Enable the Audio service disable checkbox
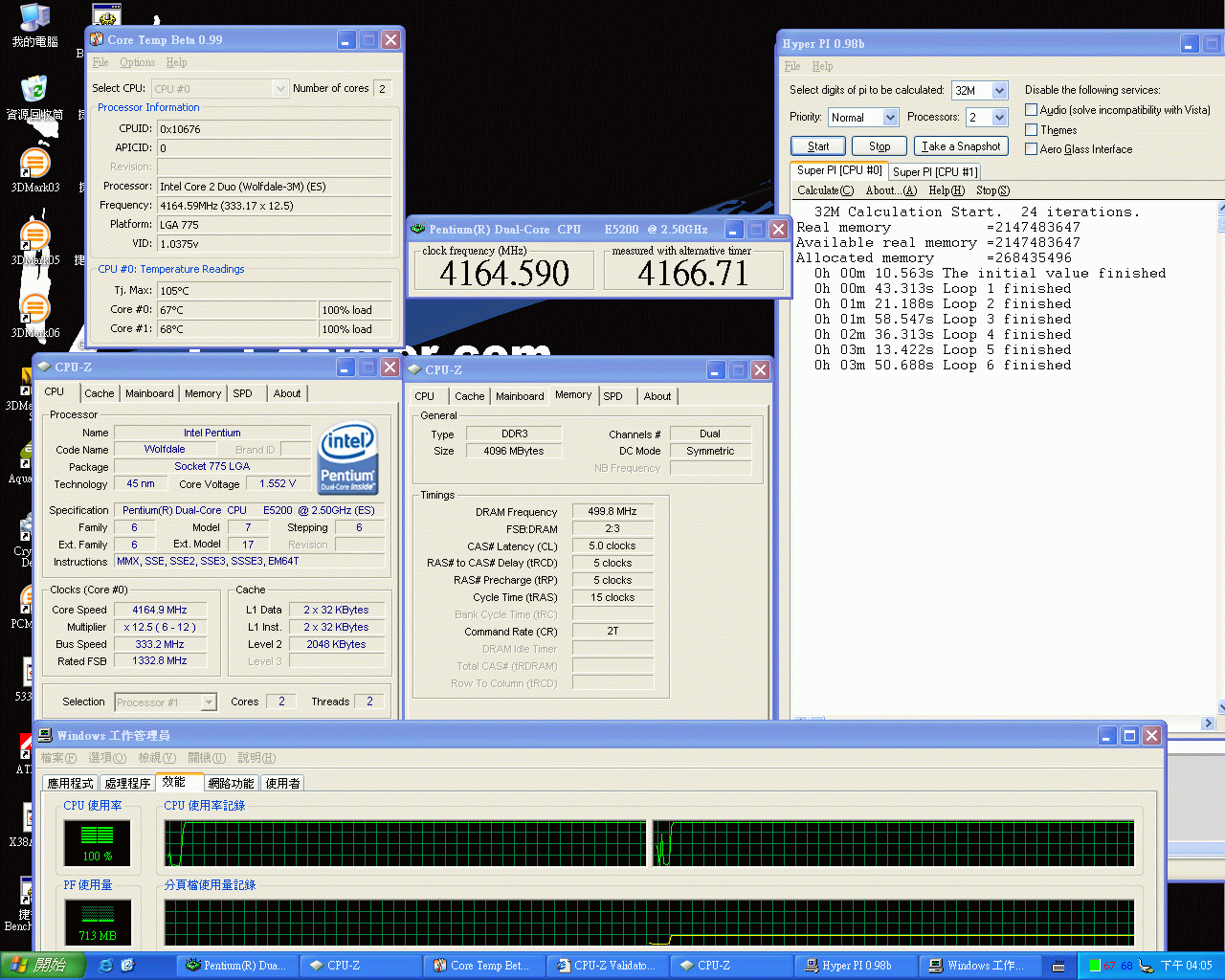1225x980 pixels. click(x=1031, y=110)
